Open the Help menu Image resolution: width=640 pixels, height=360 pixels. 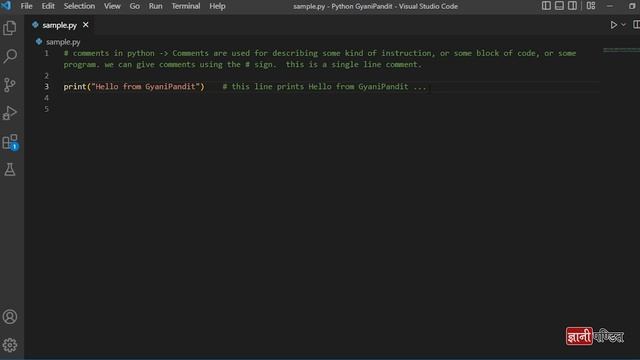[x=217, y=6]
